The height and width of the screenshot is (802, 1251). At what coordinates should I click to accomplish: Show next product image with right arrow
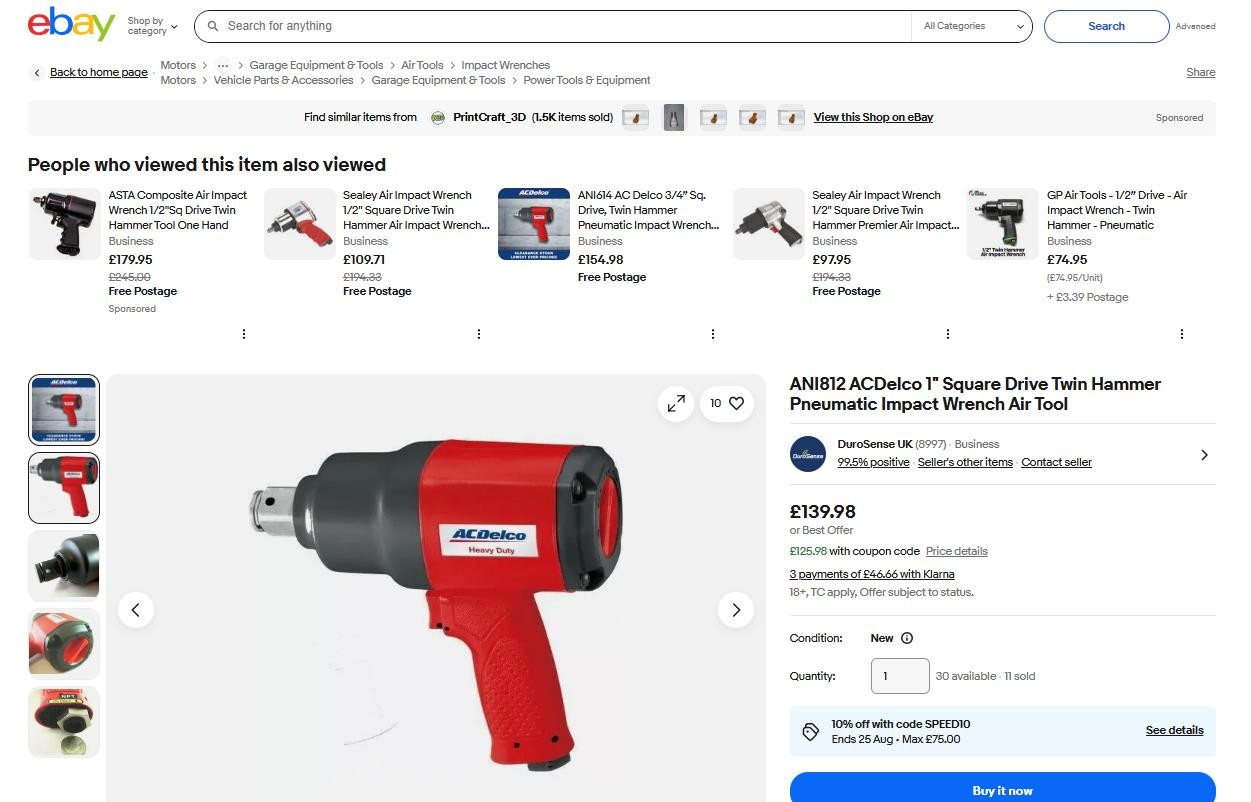[x=736, y=609]
